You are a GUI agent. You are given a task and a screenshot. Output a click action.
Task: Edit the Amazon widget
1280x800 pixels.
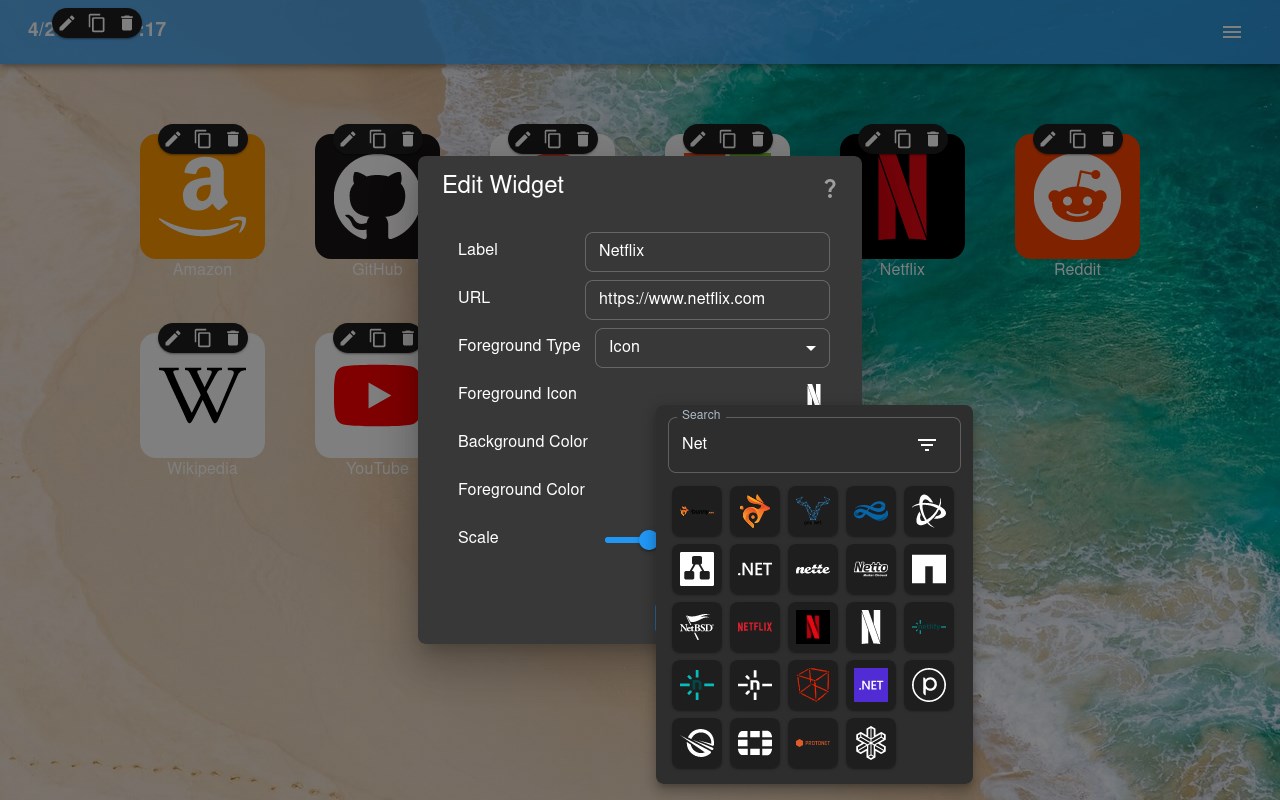point(173,139)
